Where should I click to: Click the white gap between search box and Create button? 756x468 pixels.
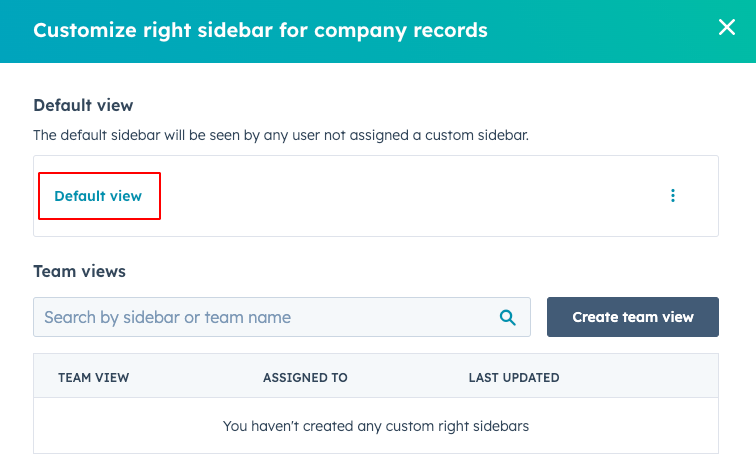point(539,317)
